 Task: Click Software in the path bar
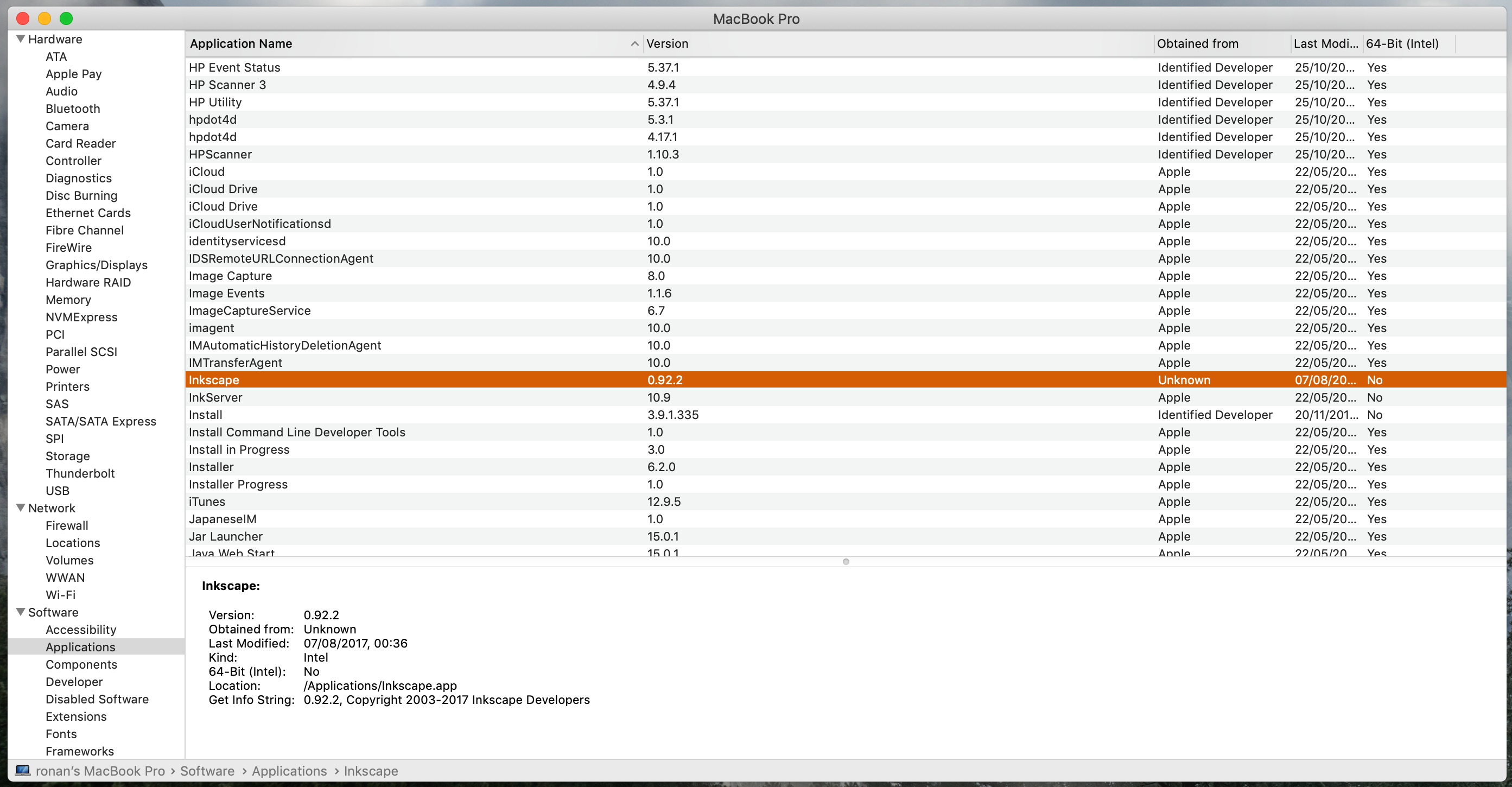(207, 771)
